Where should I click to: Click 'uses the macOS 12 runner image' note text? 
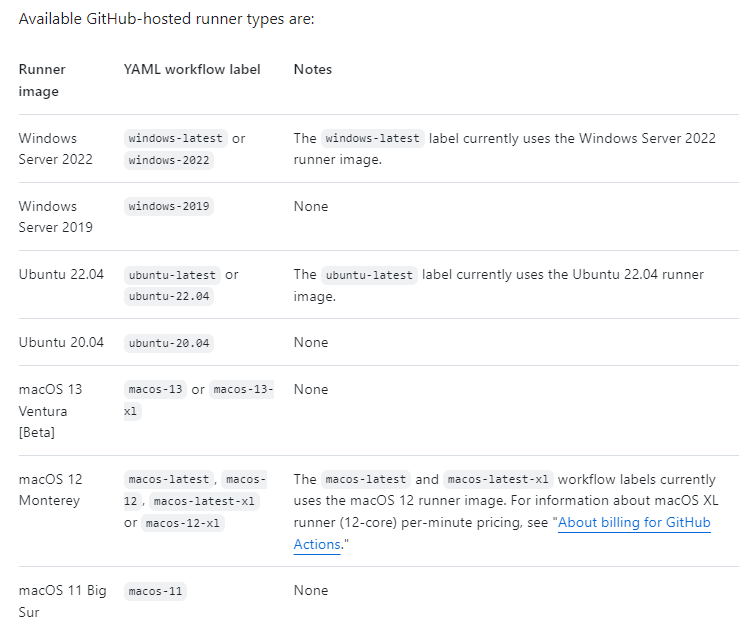400,501
